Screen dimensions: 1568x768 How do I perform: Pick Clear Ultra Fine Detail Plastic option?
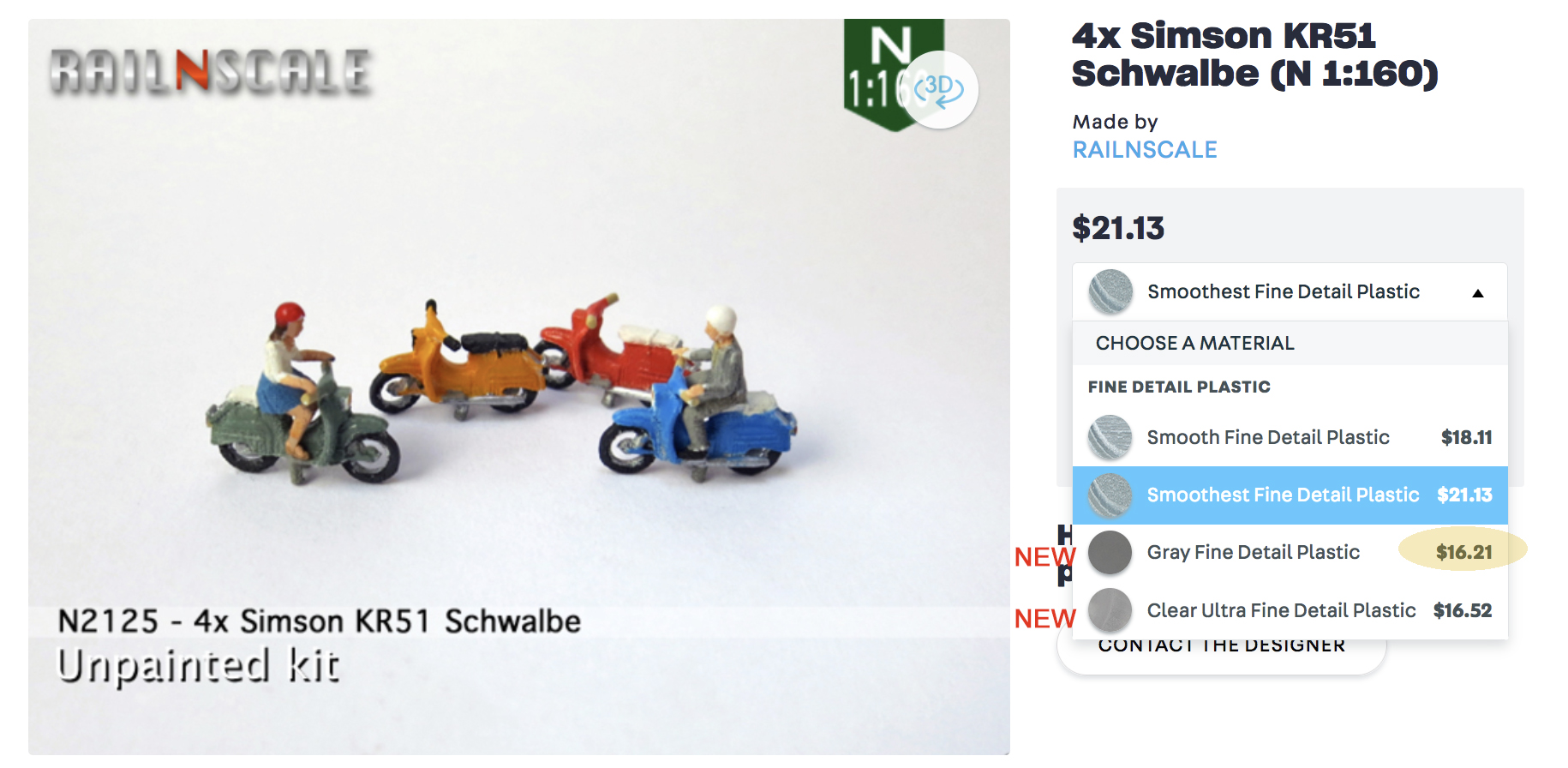click(x=1281, y=610)
